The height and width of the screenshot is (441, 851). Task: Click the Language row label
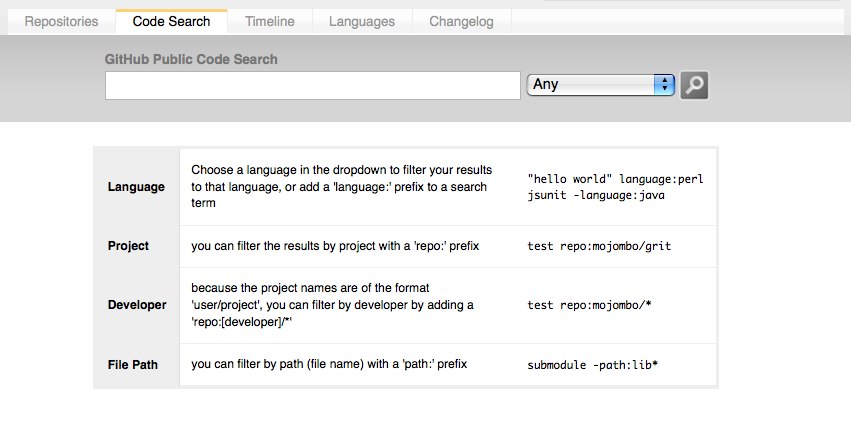(136, 187)
